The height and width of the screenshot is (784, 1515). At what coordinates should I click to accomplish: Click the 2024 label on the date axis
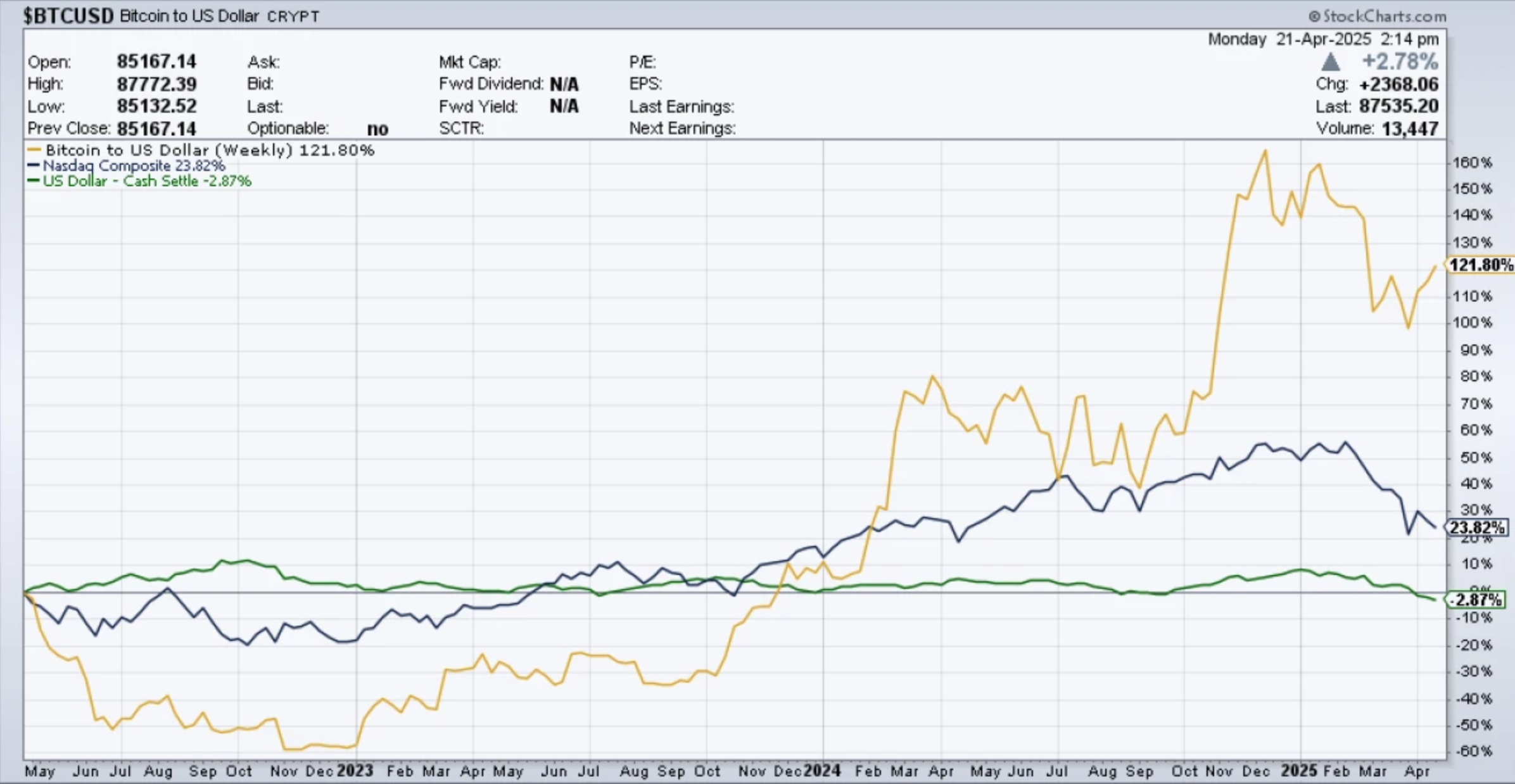pos(823,771)
